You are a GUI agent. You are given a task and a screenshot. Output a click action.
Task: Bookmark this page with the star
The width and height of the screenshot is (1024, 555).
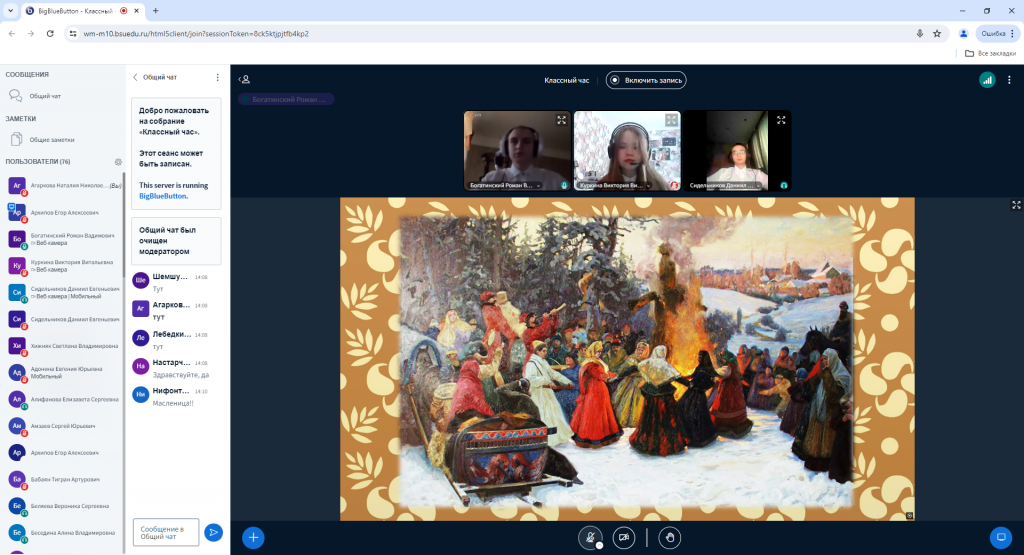[937, 33]
